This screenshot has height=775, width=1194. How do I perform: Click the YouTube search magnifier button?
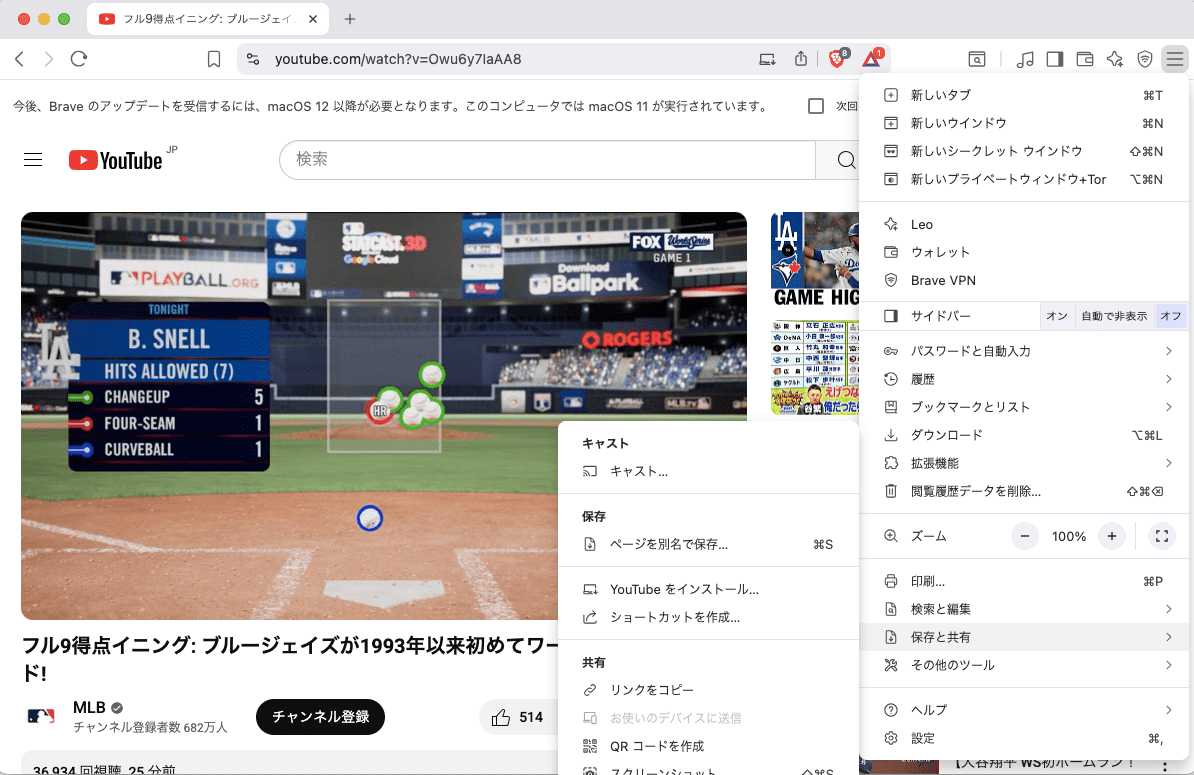(845, 160)
